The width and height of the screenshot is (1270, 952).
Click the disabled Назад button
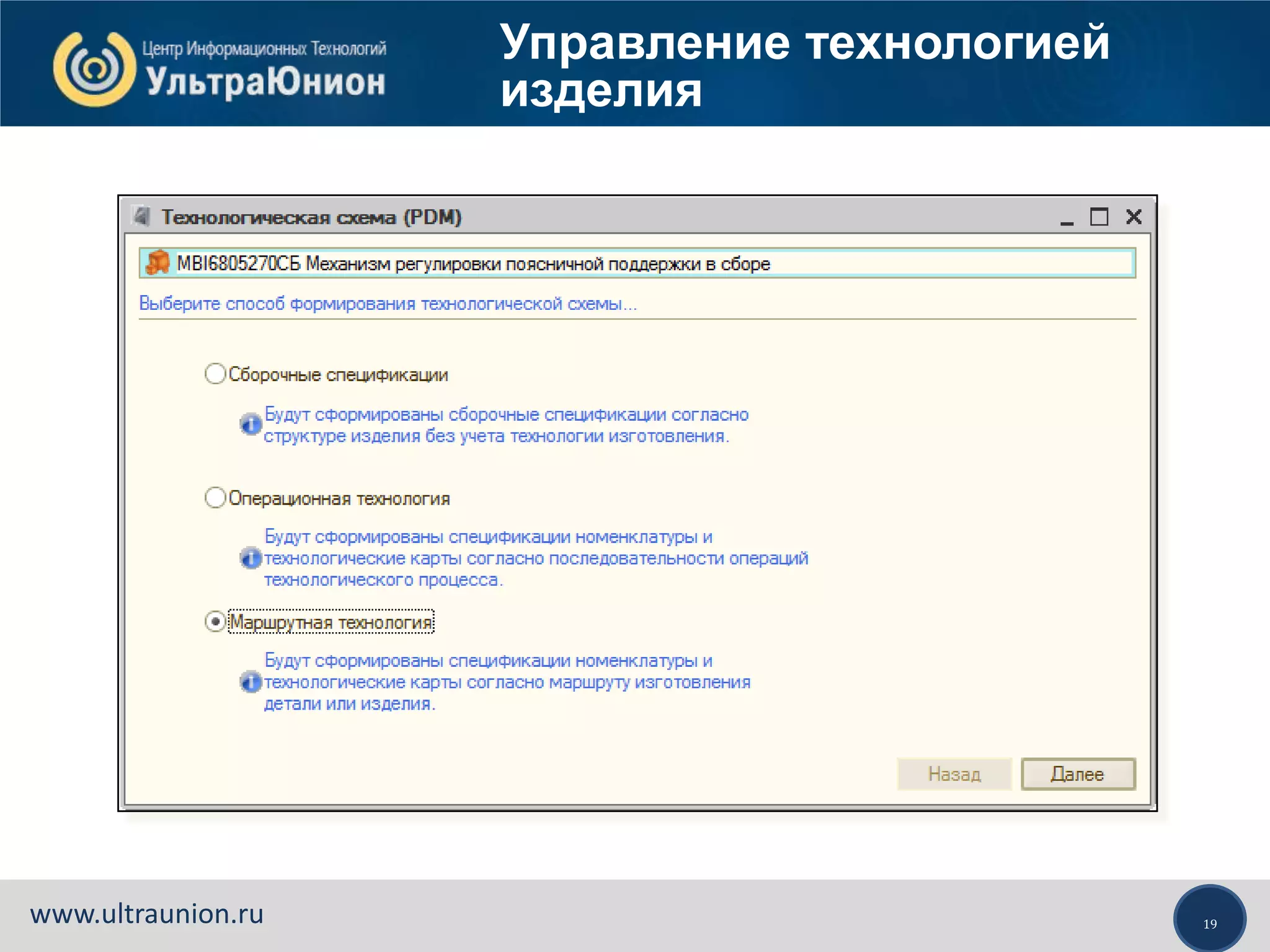(x=954, y=774)
